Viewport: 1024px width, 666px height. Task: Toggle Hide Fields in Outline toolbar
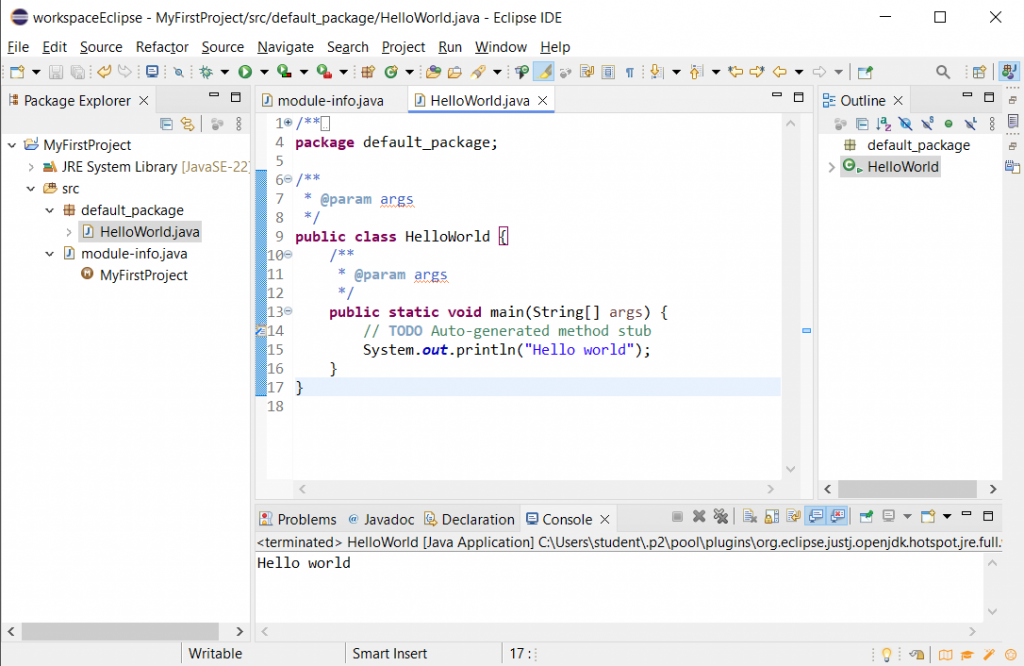click(x=905, y=124)
